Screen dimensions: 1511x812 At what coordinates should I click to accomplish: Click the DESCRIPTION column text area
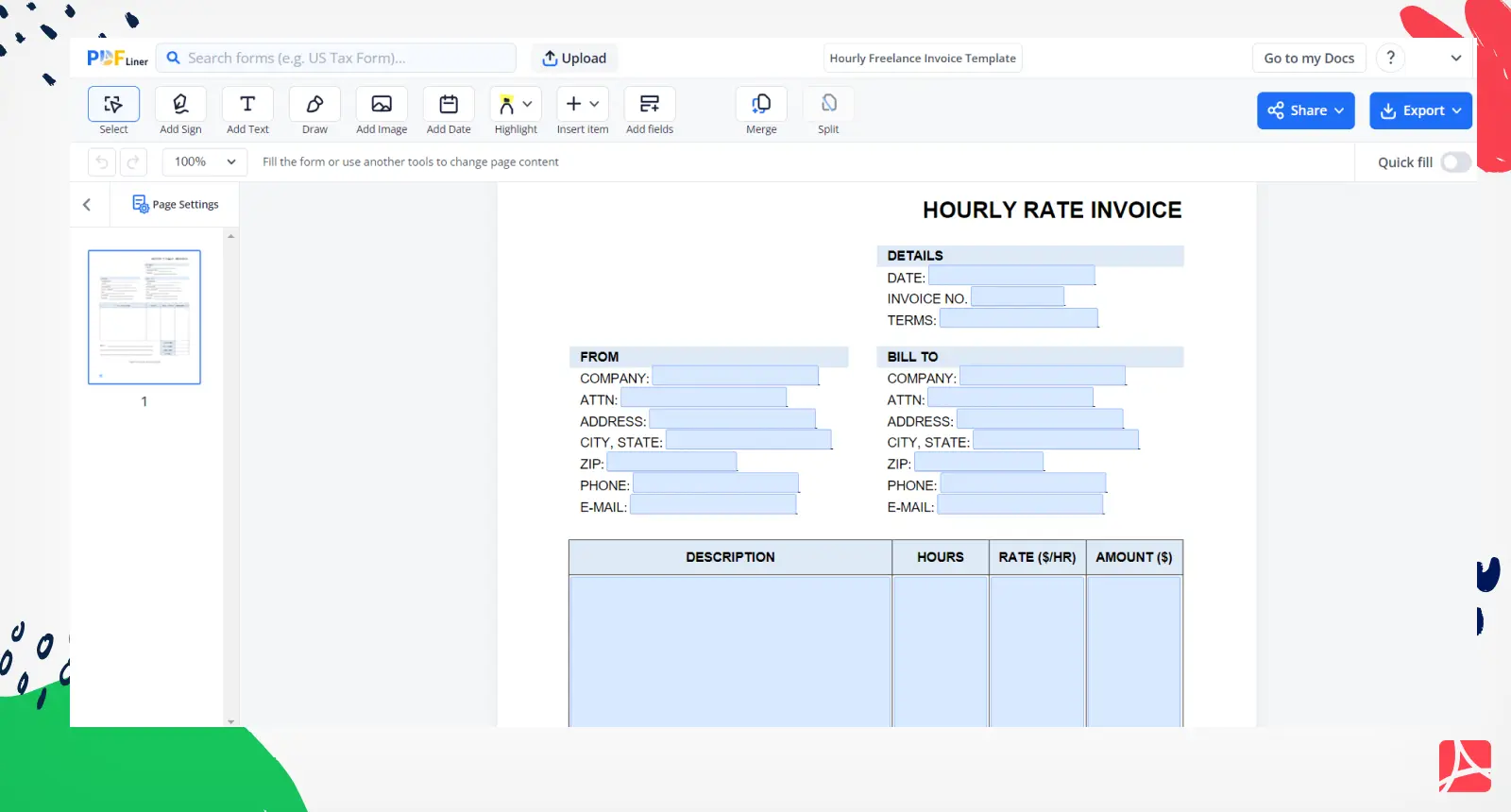point(731,651)
